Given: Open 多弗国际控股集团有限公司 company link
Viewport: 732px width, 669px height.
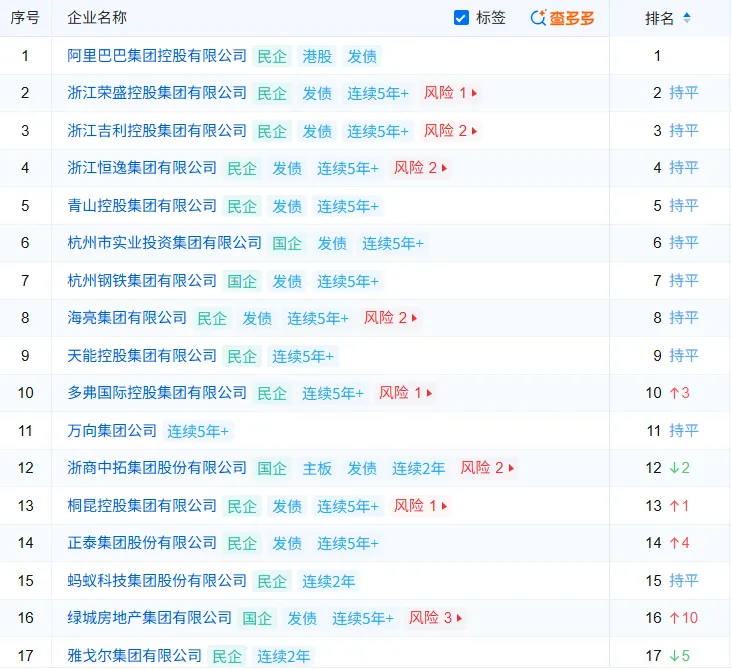Looking at the screenshot, I should [157, 393].
